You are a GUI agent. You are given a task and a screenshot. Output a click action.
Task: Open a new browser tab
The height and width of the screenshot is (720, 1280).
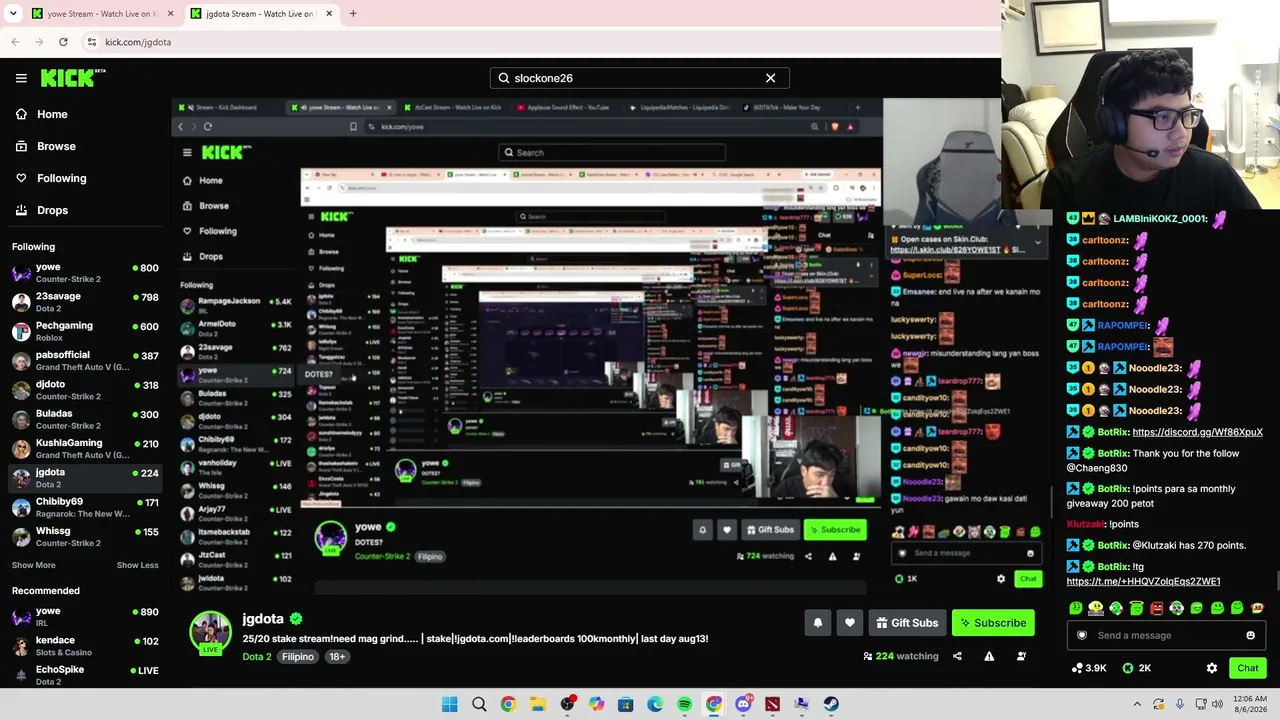[353, 14]
